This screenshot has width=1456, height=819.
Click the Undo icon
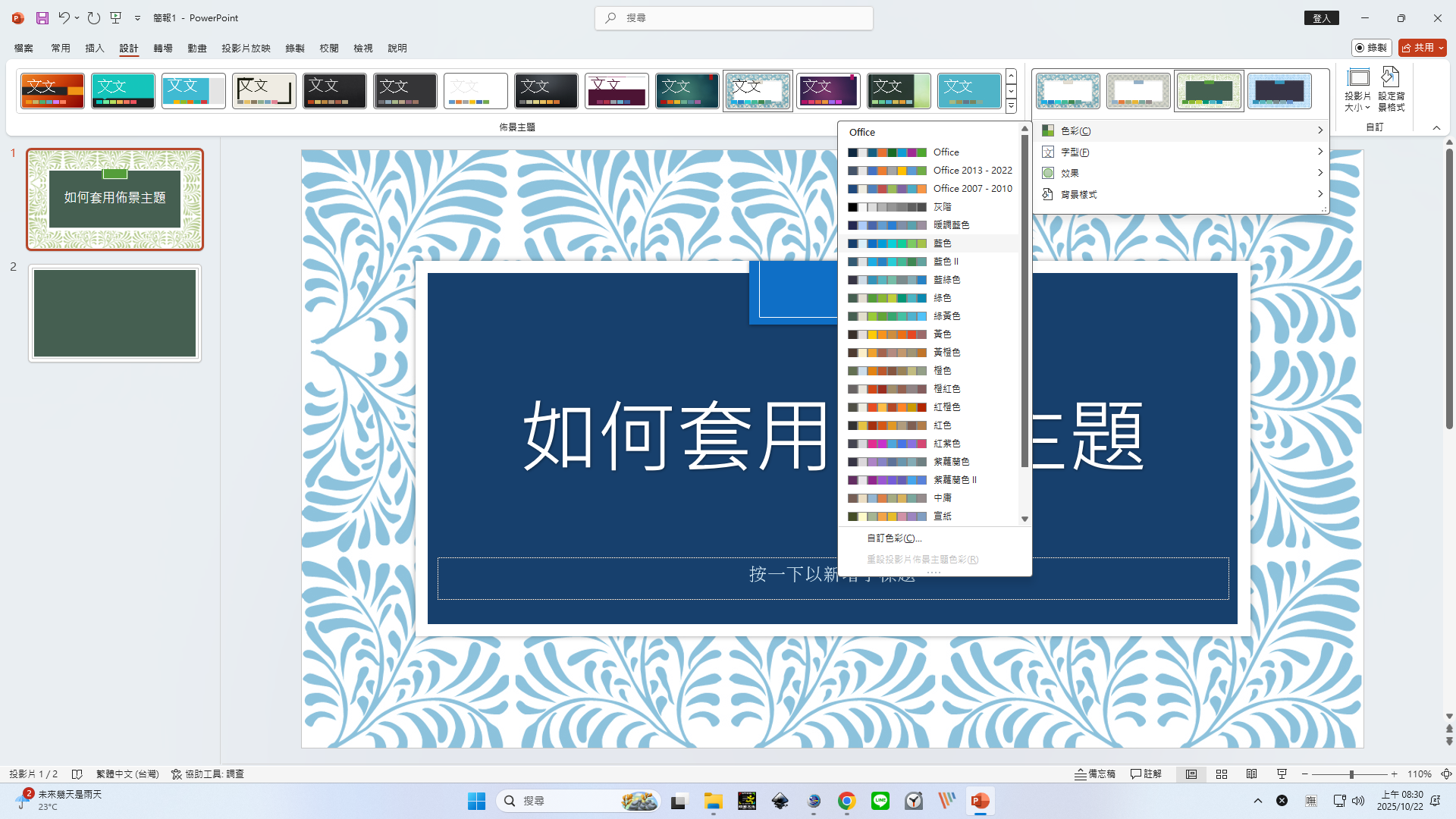tap(64, 17)
